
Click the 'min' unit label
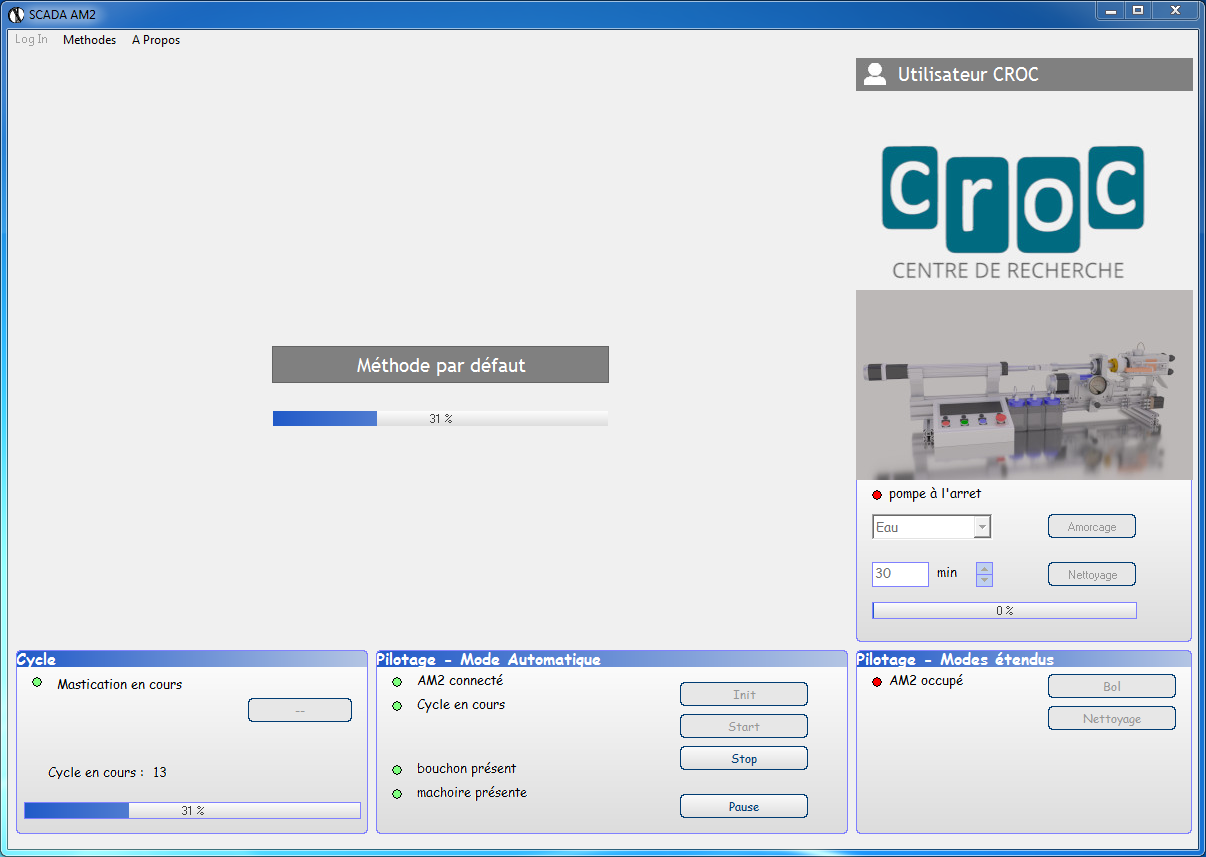pos(947,573)
